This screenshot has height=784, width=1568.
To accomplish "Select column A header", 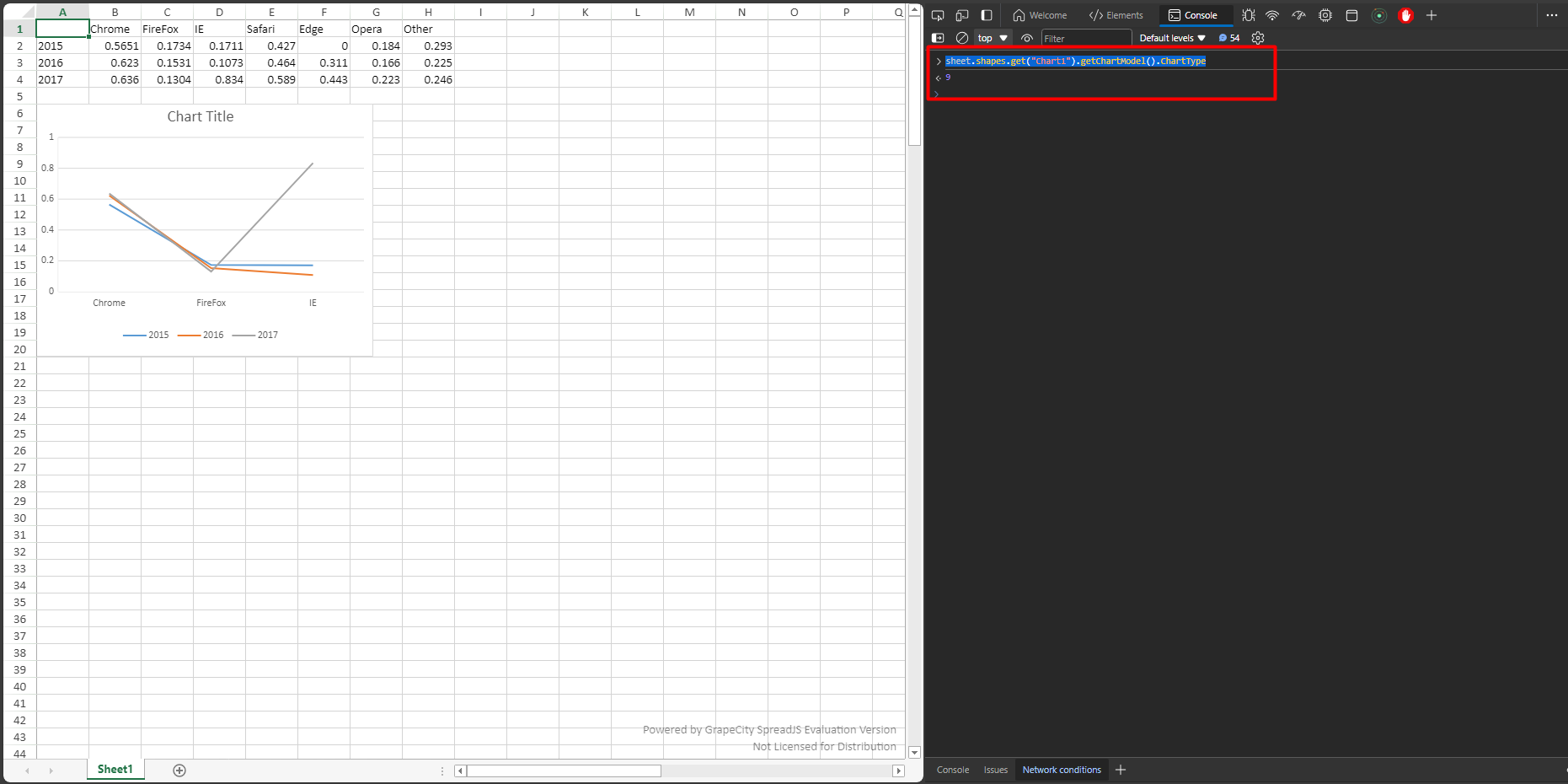I will click(x=62, y=12).
